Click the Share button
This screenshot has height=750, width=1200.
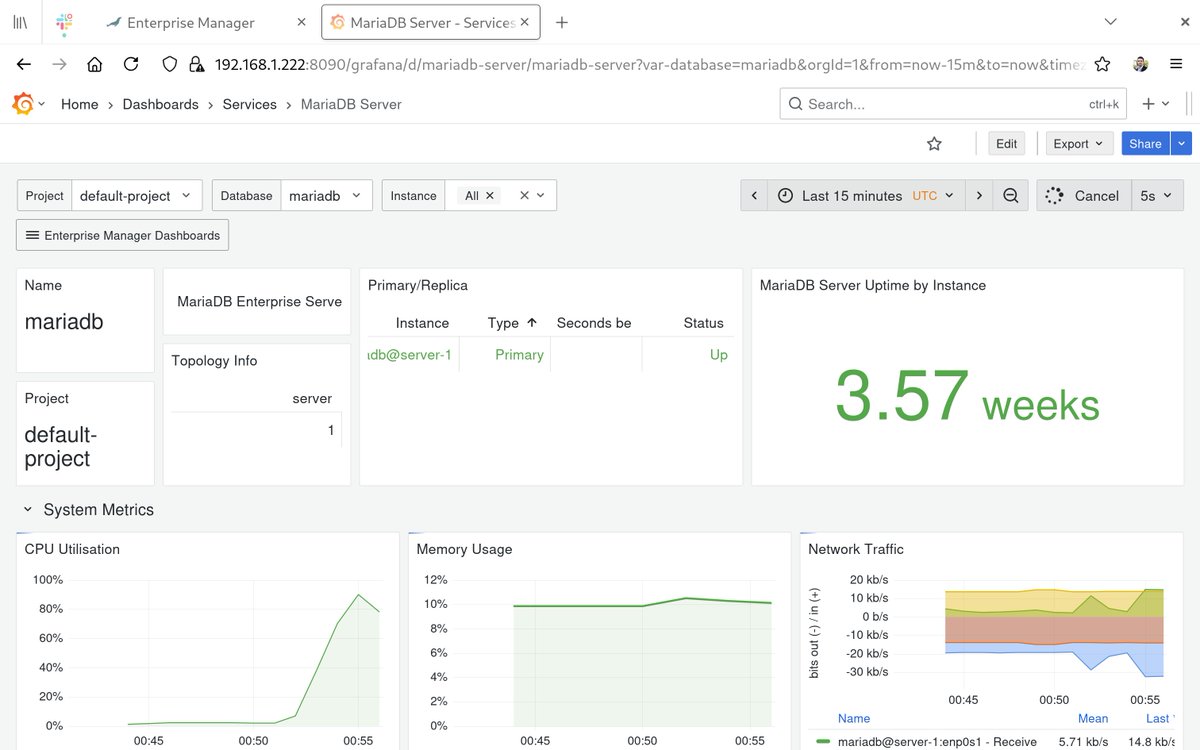pos(1145,144)
